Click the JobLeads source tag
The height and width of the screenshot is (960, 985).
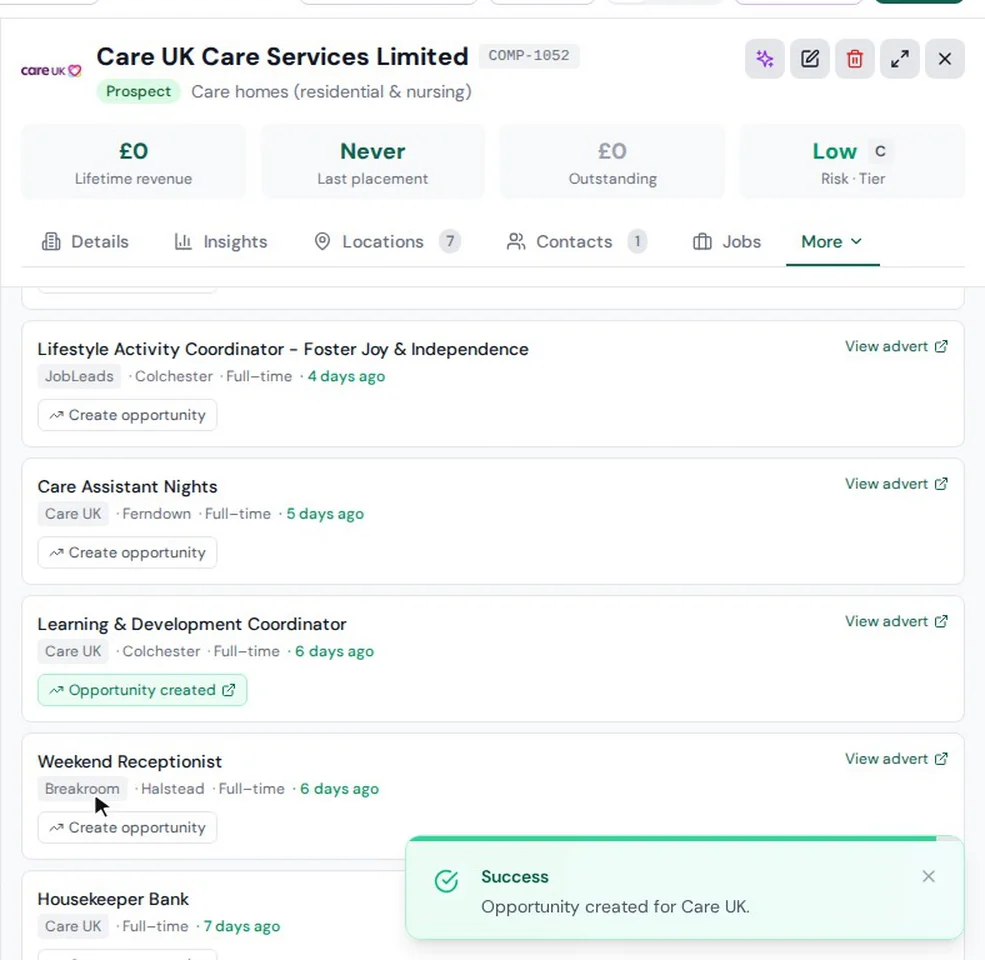tap(79, 376)
